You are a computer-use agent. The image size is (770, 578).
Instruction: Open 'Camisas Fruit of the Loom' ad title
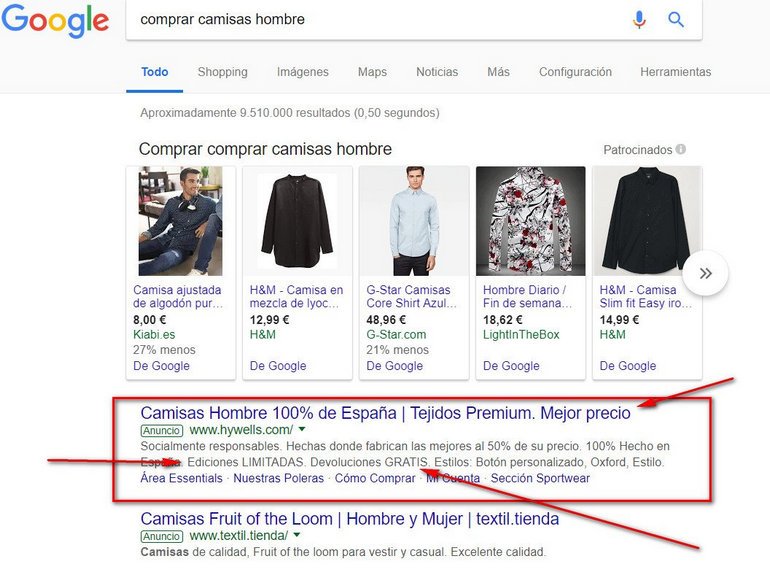[350, 519]
